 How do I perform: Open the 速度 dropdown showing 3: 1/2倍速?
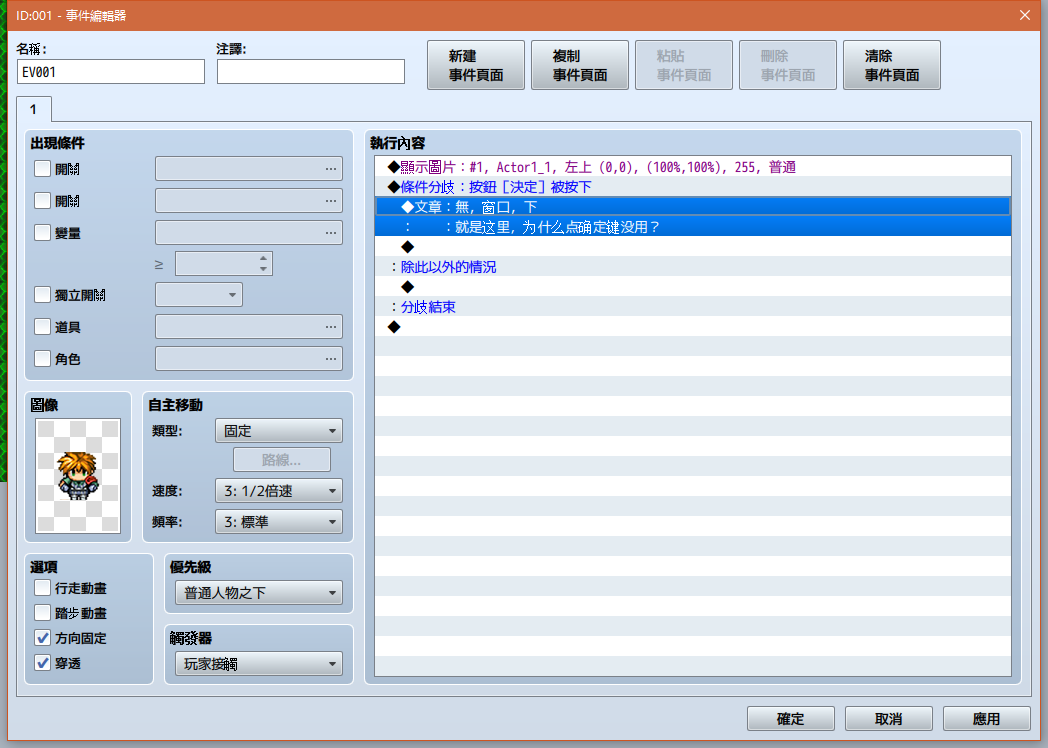279,491
